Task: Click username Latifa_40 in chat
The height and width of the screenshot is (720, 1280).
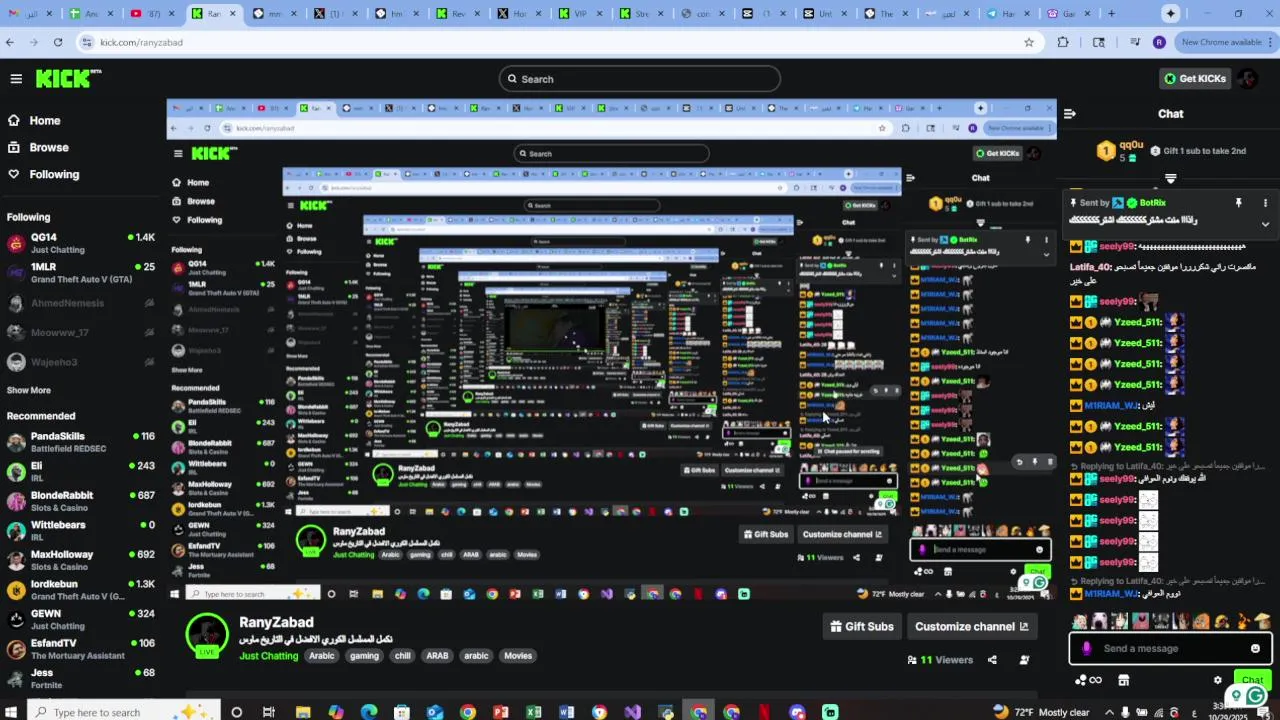Action: click(1091, 267)
